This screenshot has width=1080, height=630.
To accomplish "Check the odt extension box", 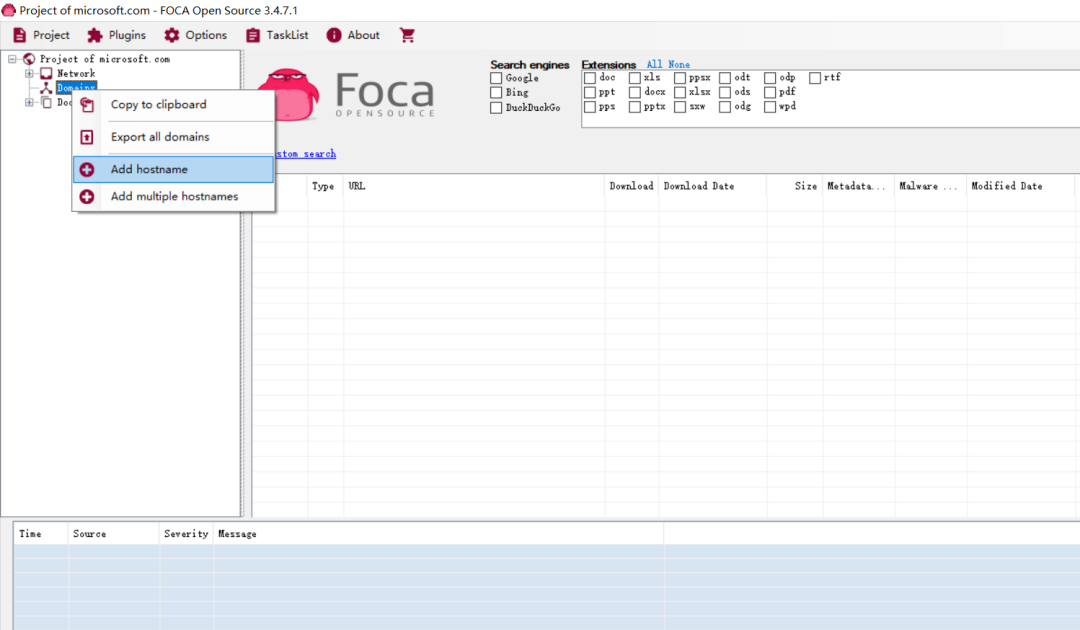I will (725, 78).
